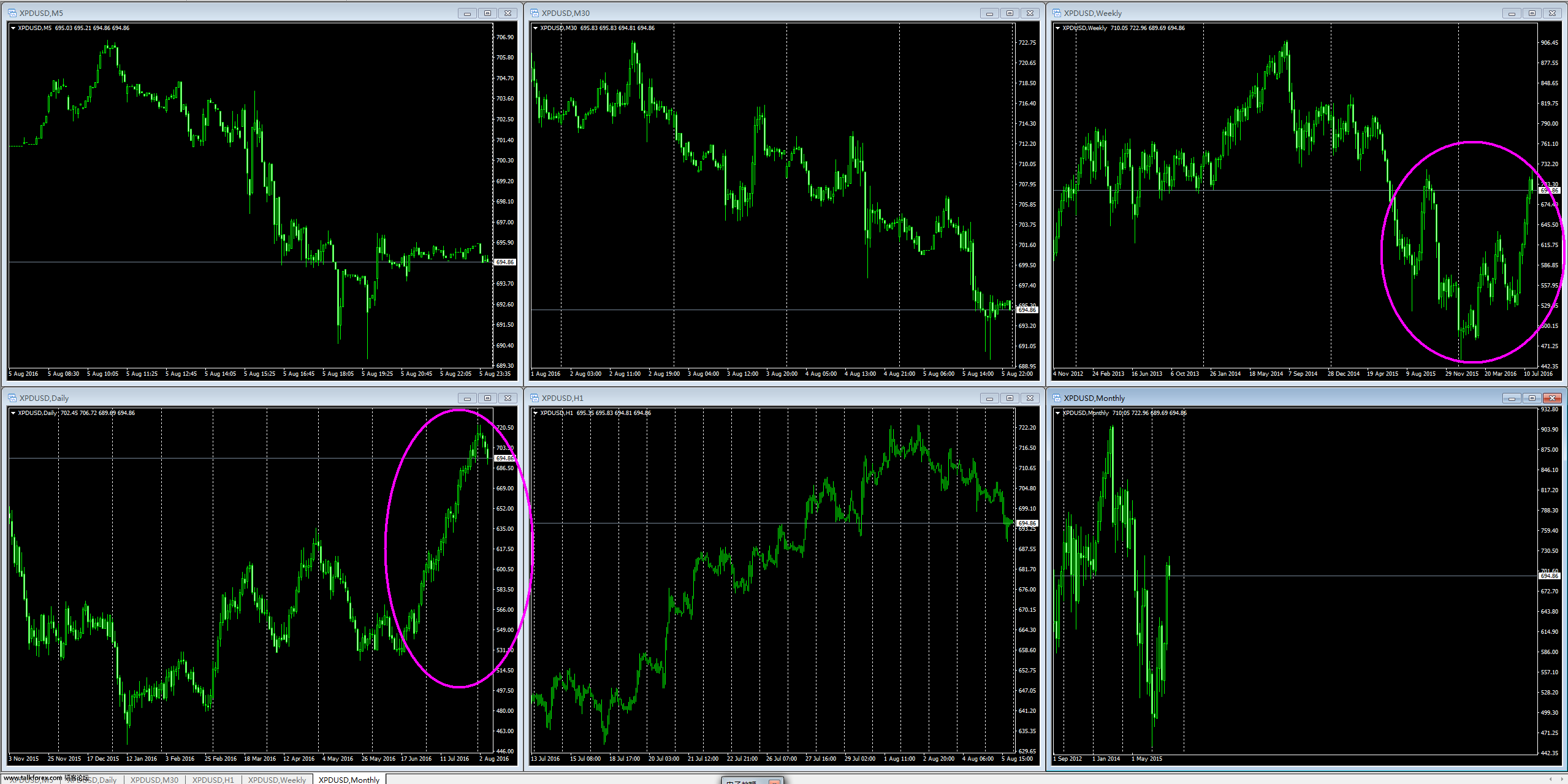
Task: Minimize the XPDUSD,Monthly chart window
Action: pos(1512,398)
